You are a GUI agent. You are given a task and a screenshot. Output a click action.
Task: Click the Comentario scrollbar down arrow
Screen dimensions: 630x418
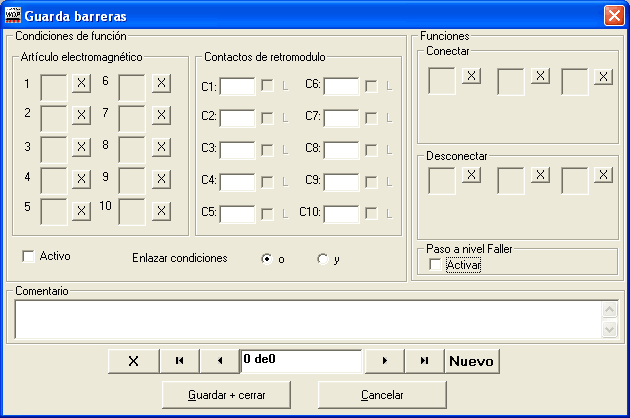(x=610, y=330)
